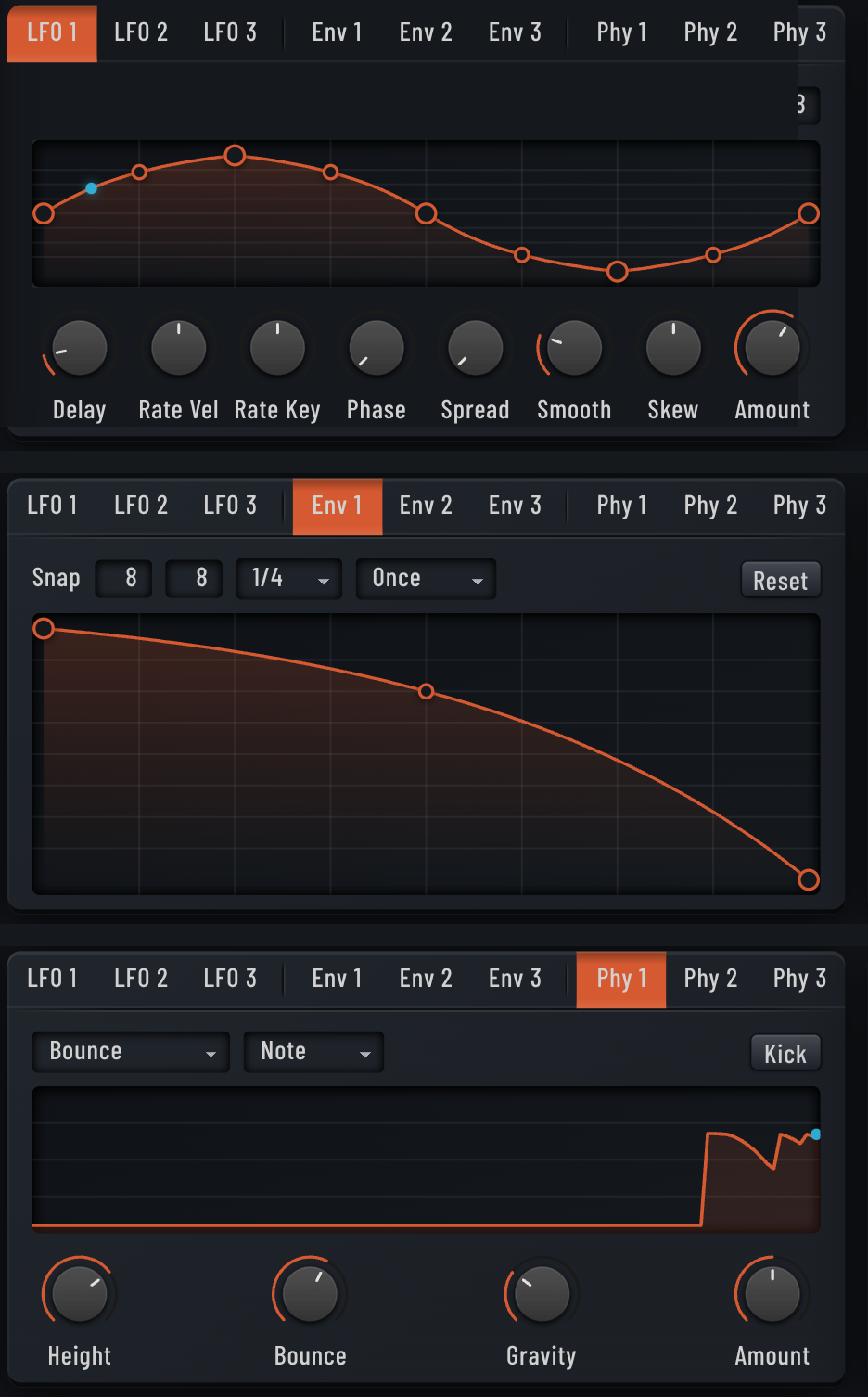The width and height of the screenshot is (868, 1397).
Task: Switch to Env 3 tab in the envelope panel
Action: tap(515, 506)
